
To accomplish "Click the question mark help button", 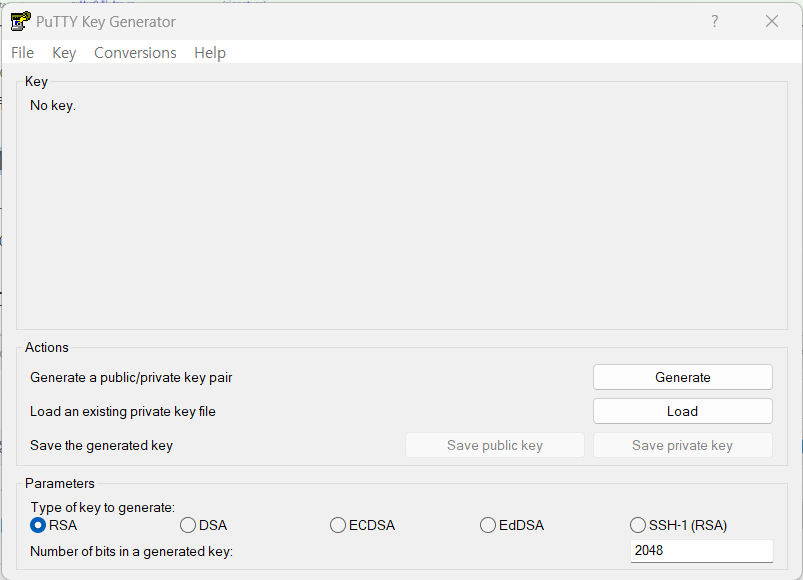I will [x=714, y=21].
